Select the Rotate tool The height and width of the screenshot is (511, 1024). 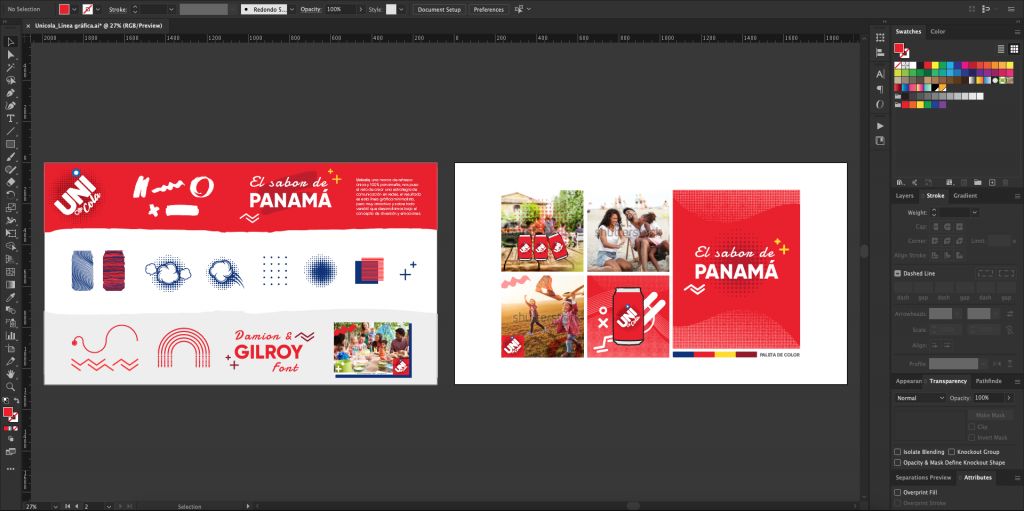(x=10, y=195)
